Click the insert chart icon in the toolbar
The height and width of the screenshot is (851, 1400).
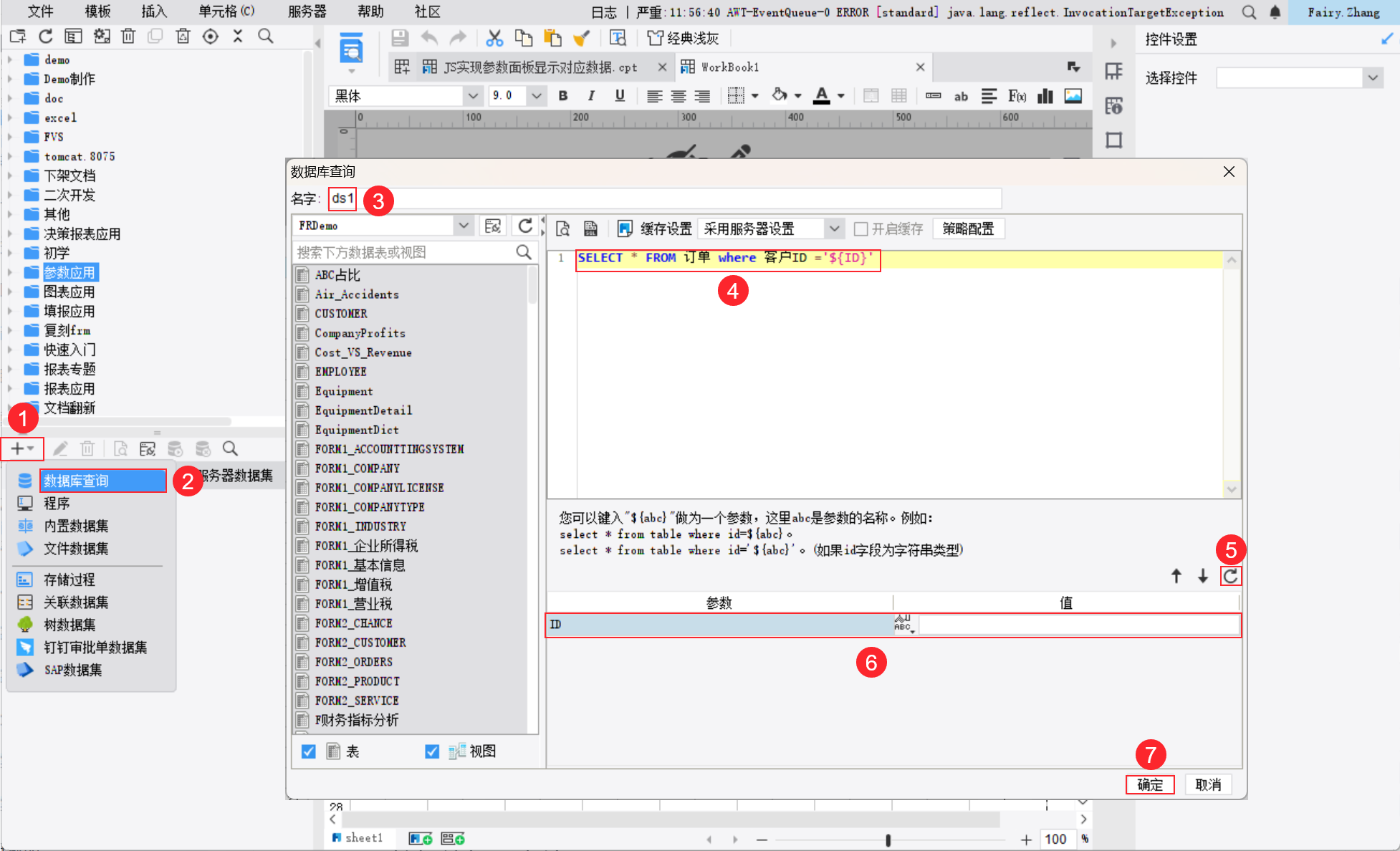tap(1045, 96)
